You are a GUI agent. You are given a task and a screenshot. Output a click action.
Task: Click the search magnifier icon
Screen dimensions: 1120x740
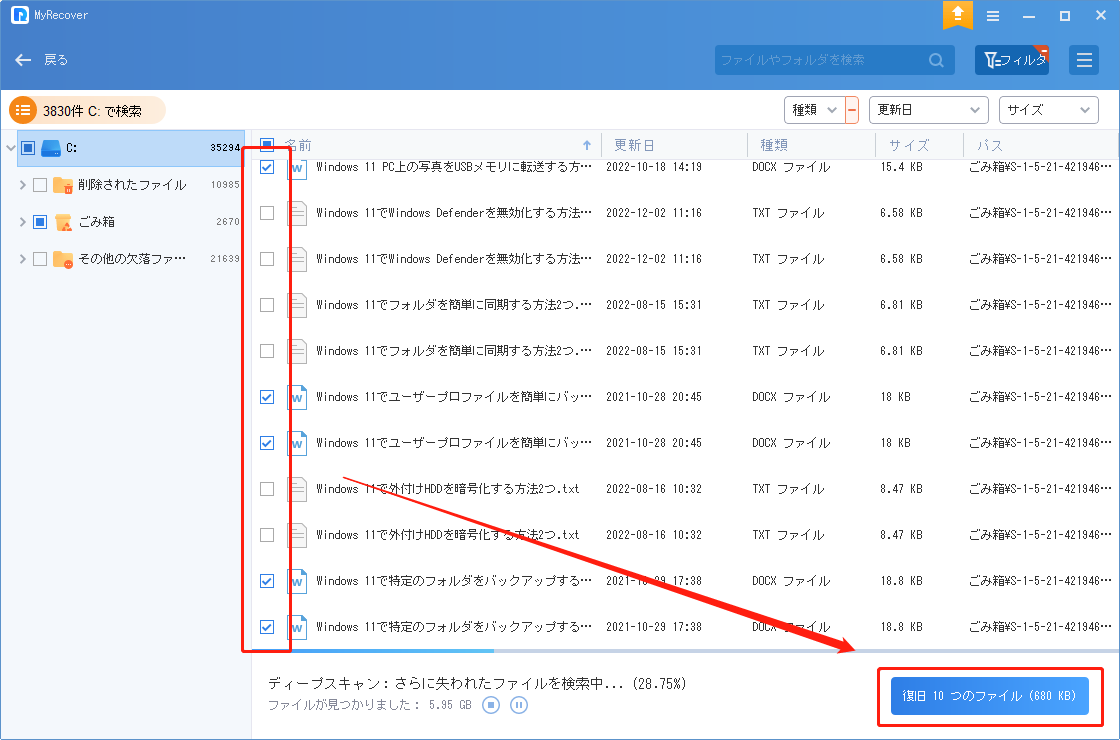coord(936,60)
